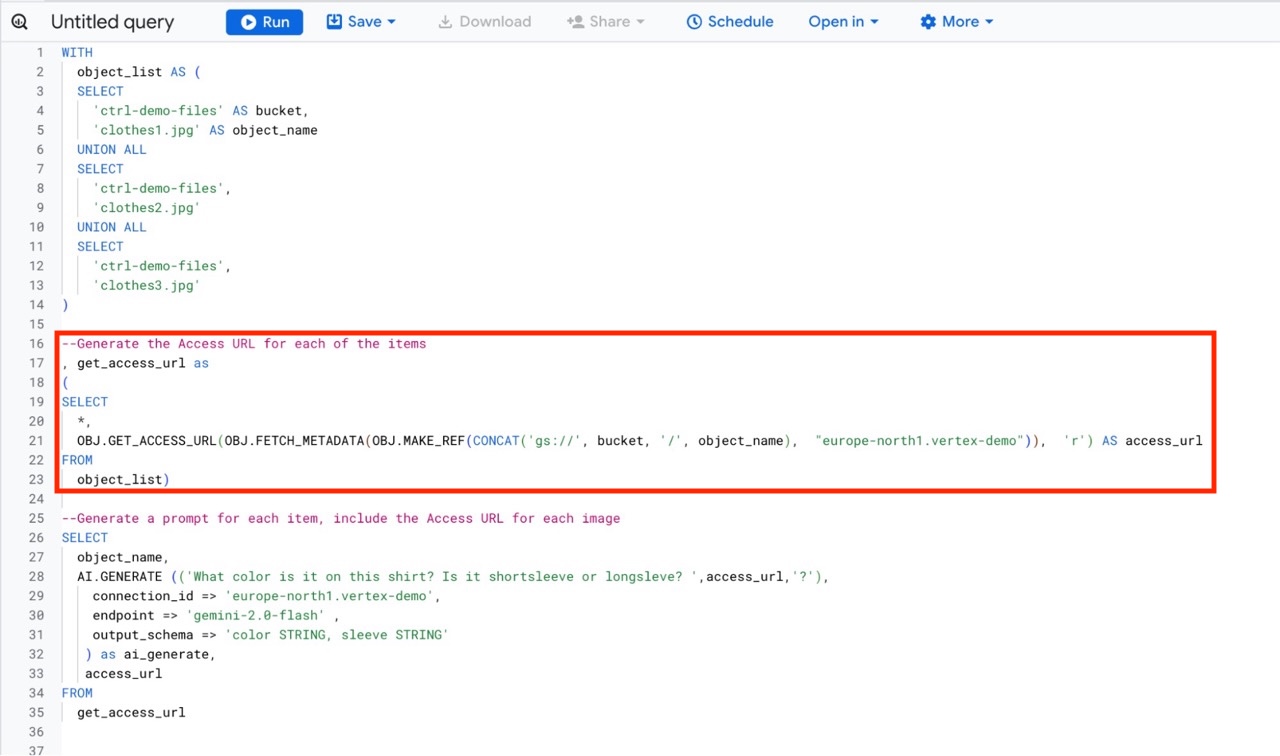Image resolution: width=1280 pixels, height=756 pixels.
Task: Place cursor on the WITH keyword on line 1
Action: 77,53
